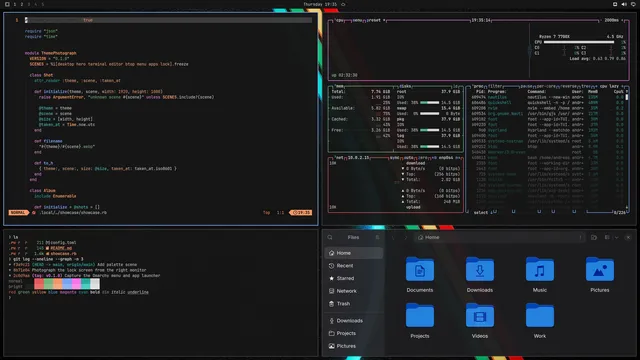Create a new folder in Files
The width and height of the screenshot is (640, 360).
[594, 237]
